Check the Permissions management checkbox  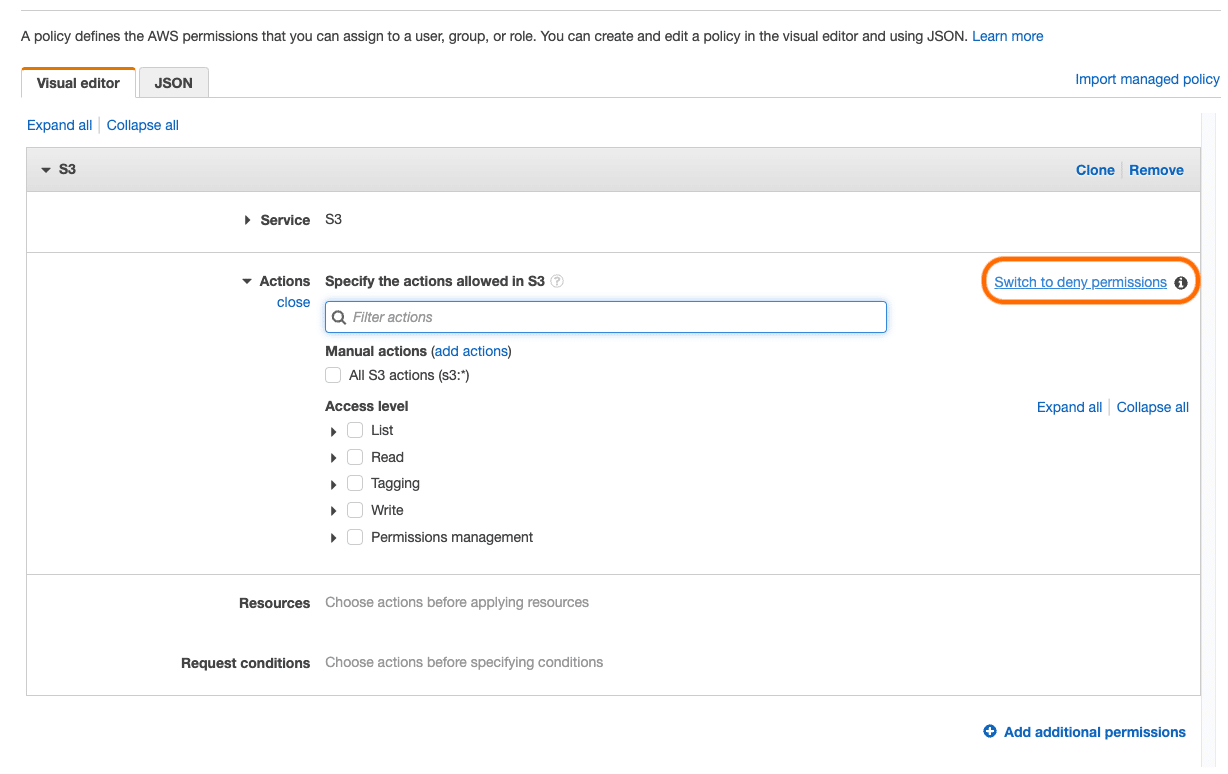click(355, 537)
